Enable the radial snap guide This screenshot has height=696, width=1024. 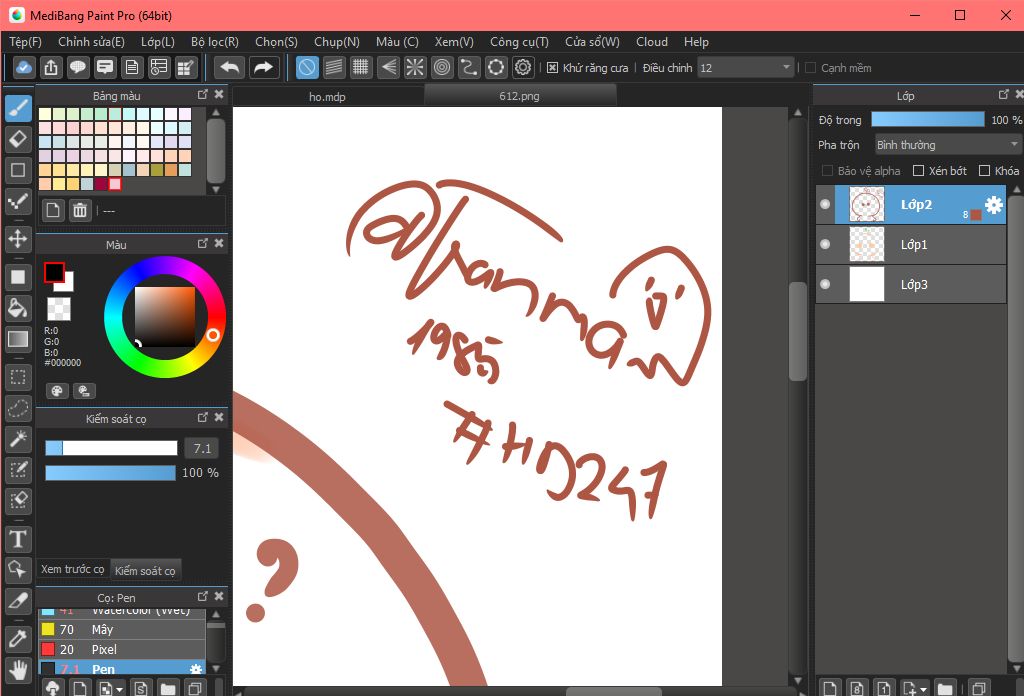[x=415, y=67]
